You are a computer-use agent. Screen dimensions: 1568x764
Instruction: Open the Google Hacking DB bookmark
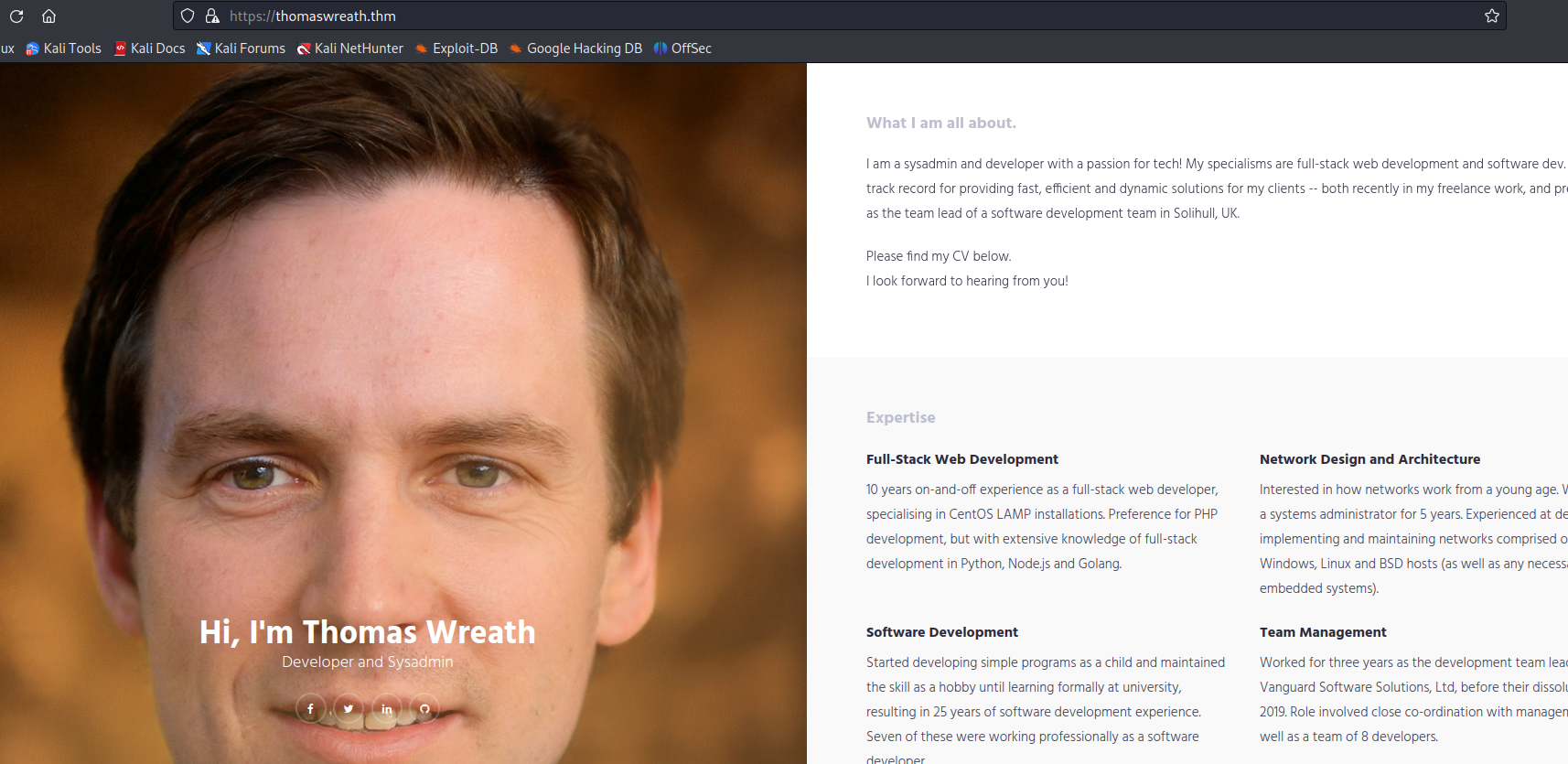click(576, 48)
